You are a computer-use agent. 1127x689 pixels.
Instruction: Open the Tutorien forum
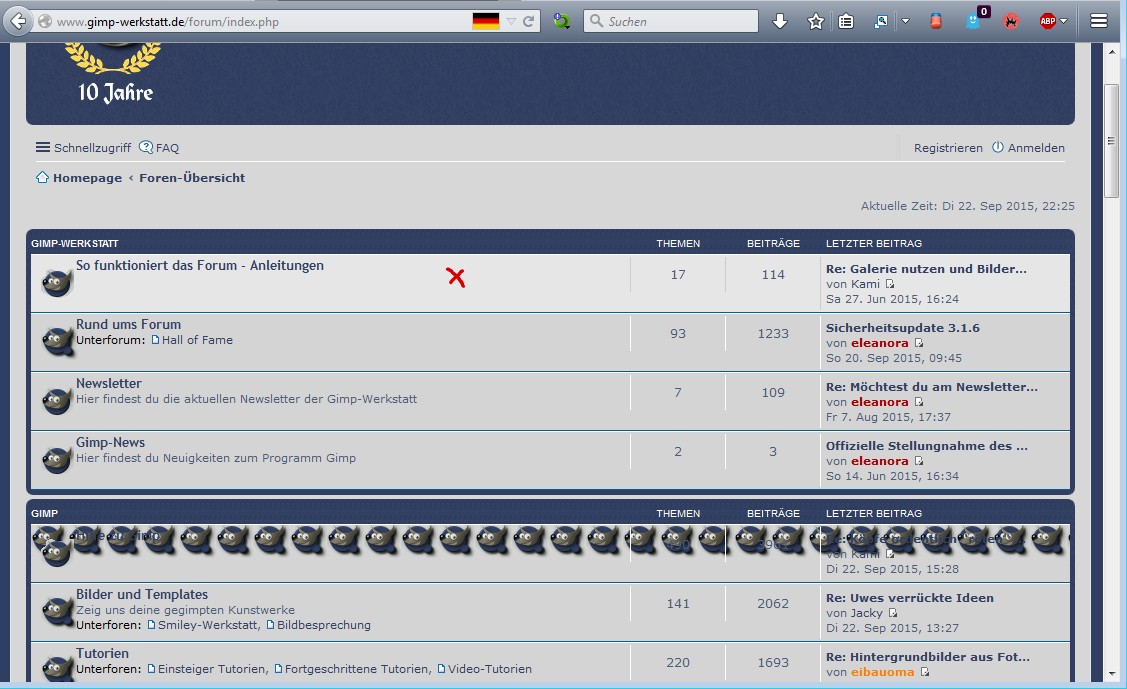tap(102, 653)
